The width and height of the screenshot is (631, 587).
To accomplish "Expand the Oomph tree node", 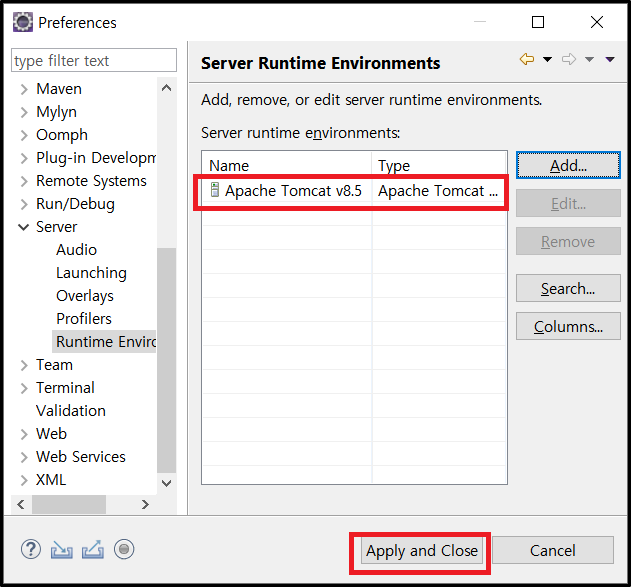I will pos(24,135).
